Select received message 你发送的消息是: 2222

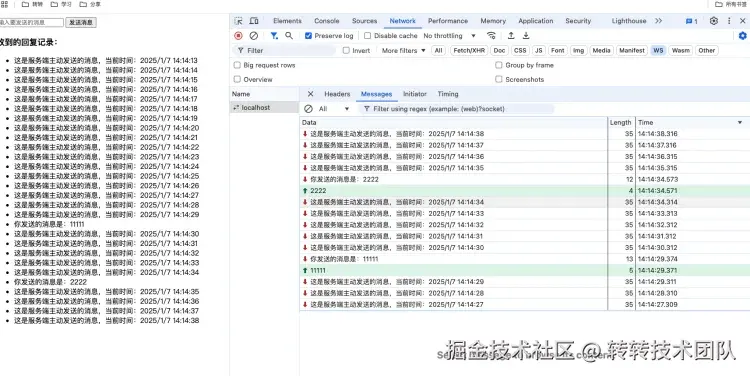pos(525,179)
